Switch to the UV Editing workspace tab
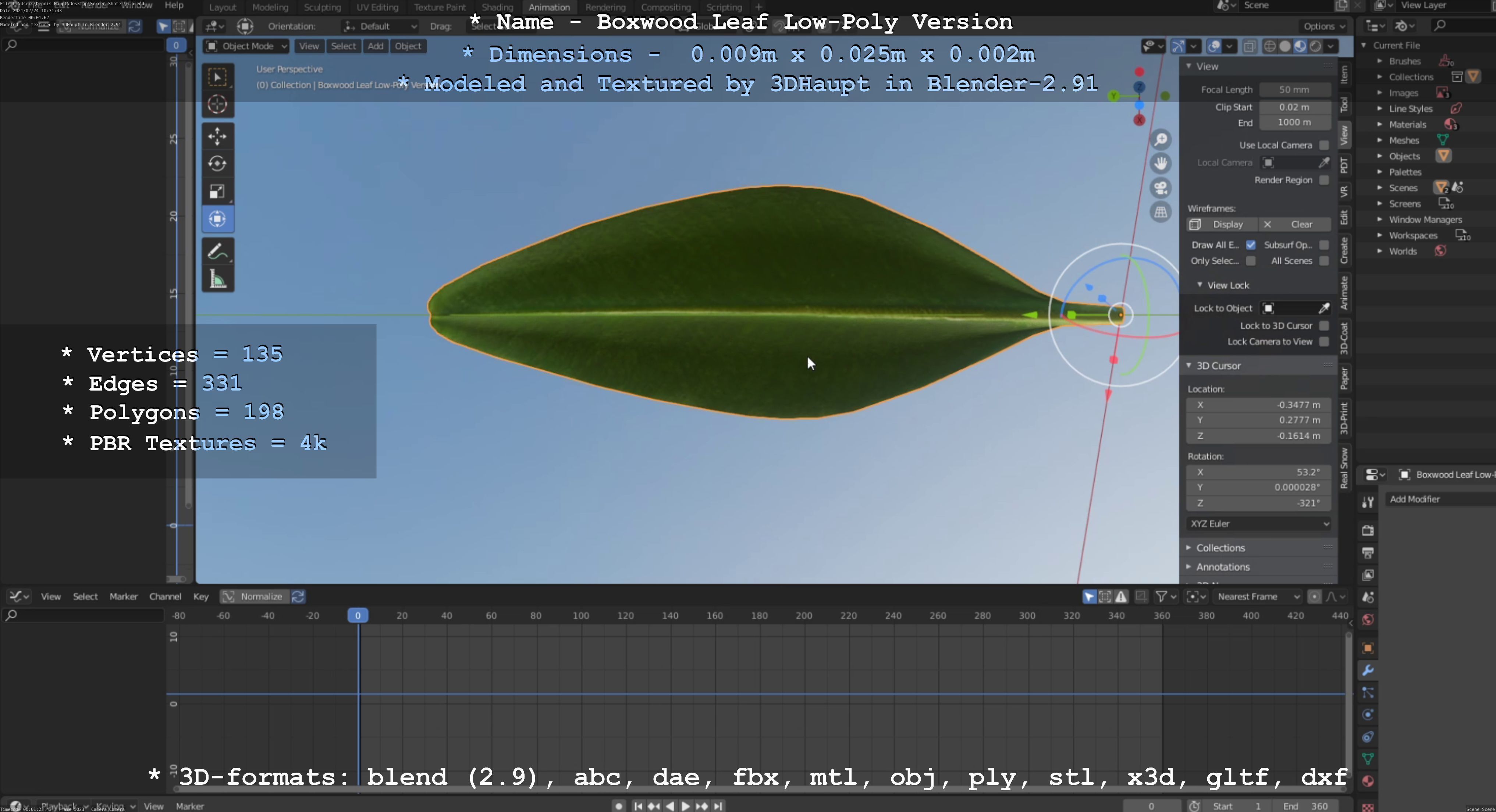 click(x=377, y=7)
